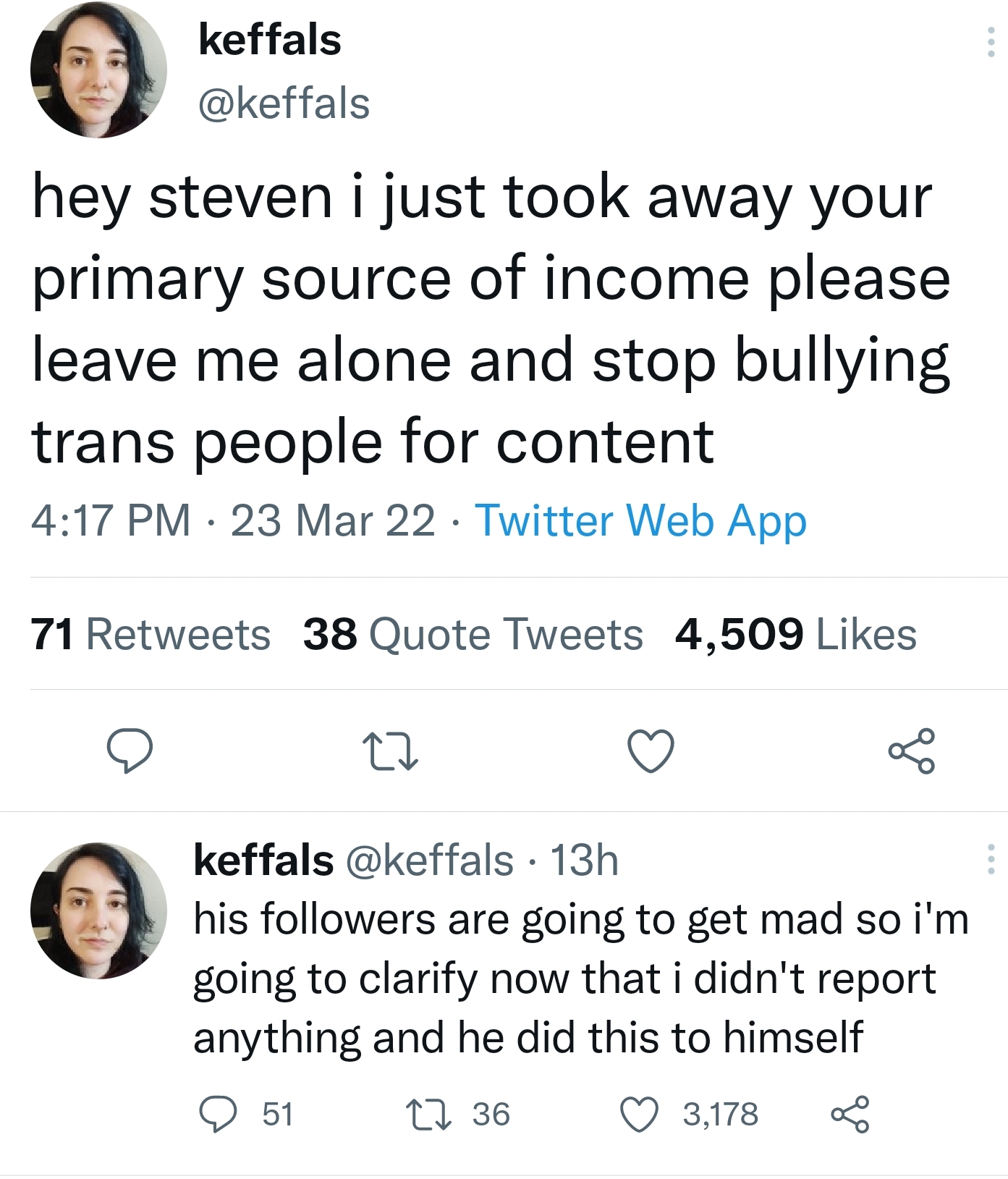This screenshot has height=1179, width=1008.
Task: View the 4,509 Likes list
Action: click(795, 634)
